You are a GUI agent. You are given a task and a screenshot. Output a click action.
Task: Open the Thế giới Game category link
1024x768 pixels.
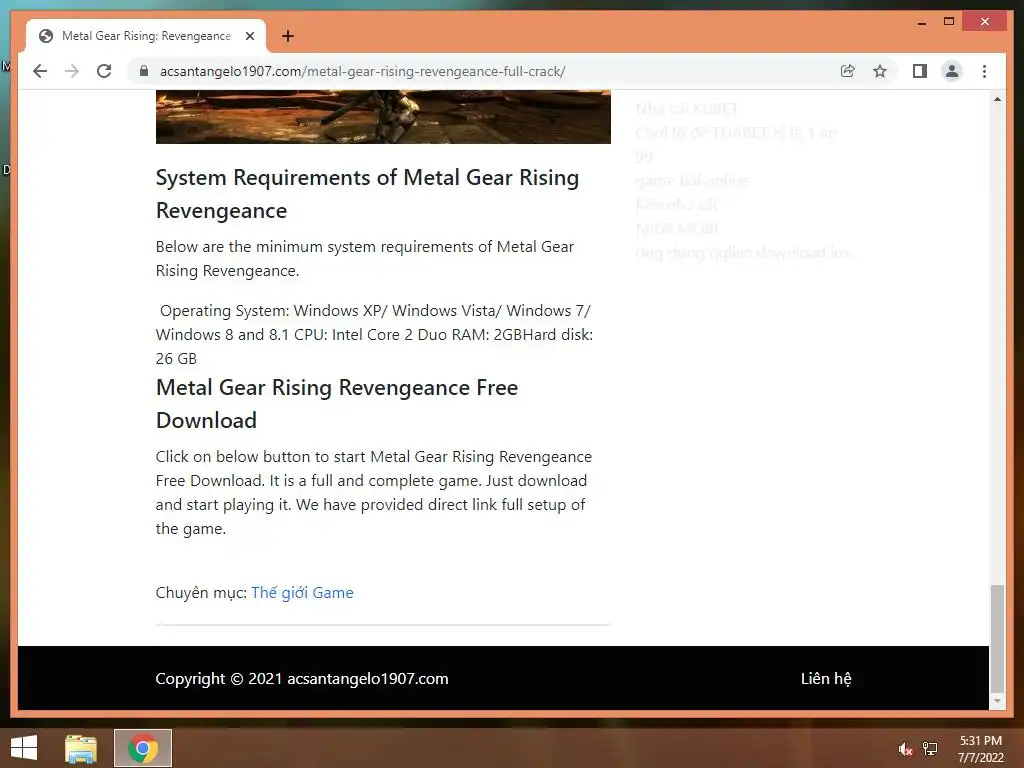coord(302,592)
